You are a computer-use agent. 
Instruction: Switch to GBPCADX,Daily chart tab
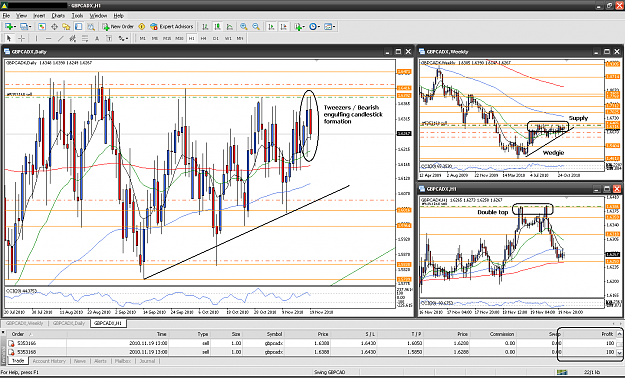coord(69,323)
